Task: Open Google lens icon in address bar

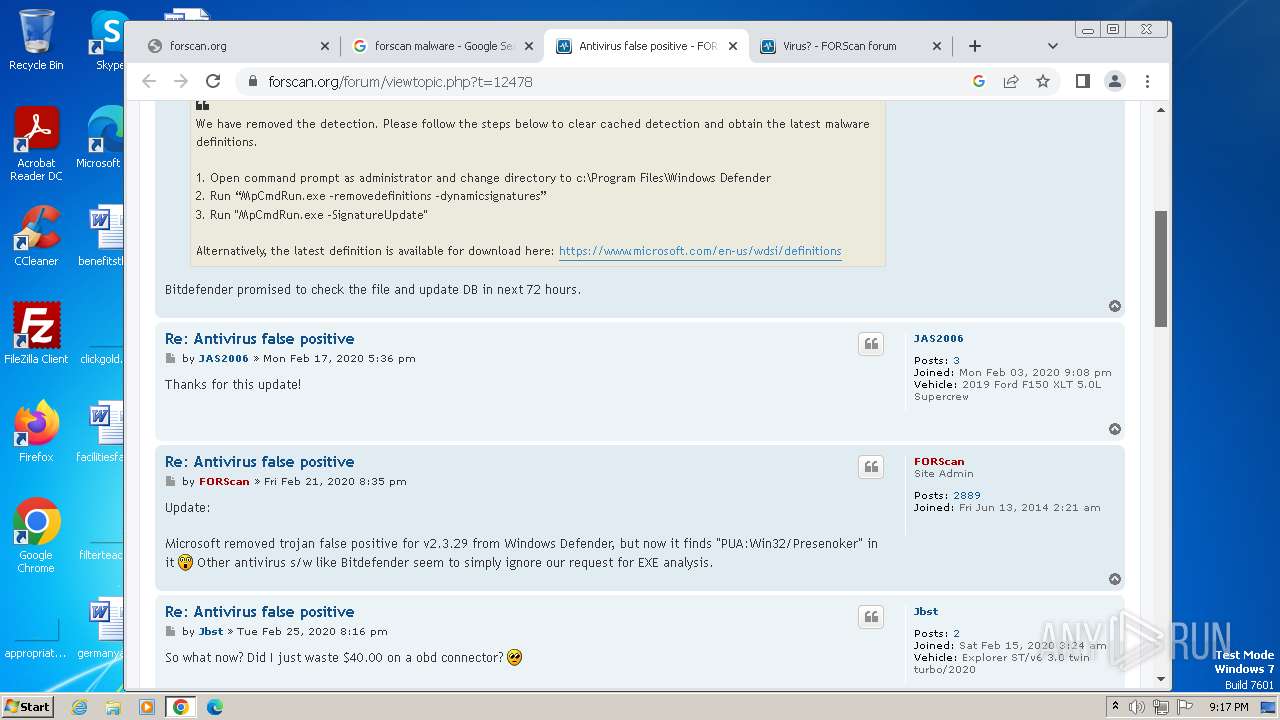Action: click(979, 81)
